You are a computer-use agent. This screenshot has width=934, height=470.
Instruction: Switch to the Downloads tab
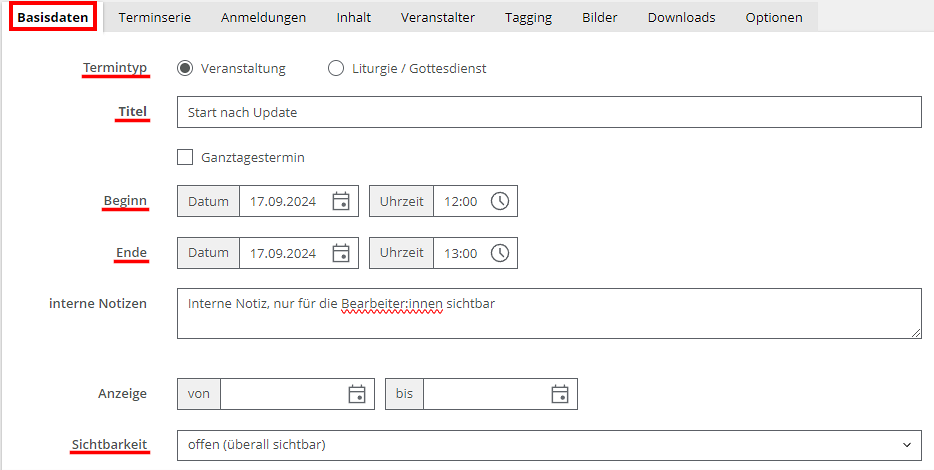tap(681, 17)
